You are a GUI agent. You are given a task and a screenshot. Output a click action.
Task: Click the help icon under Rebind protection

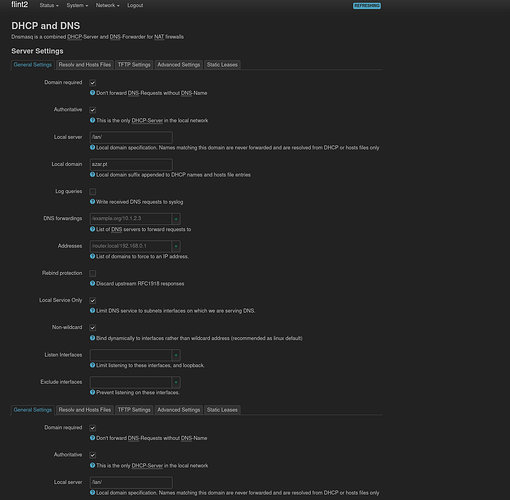click(x=92, y=283)
